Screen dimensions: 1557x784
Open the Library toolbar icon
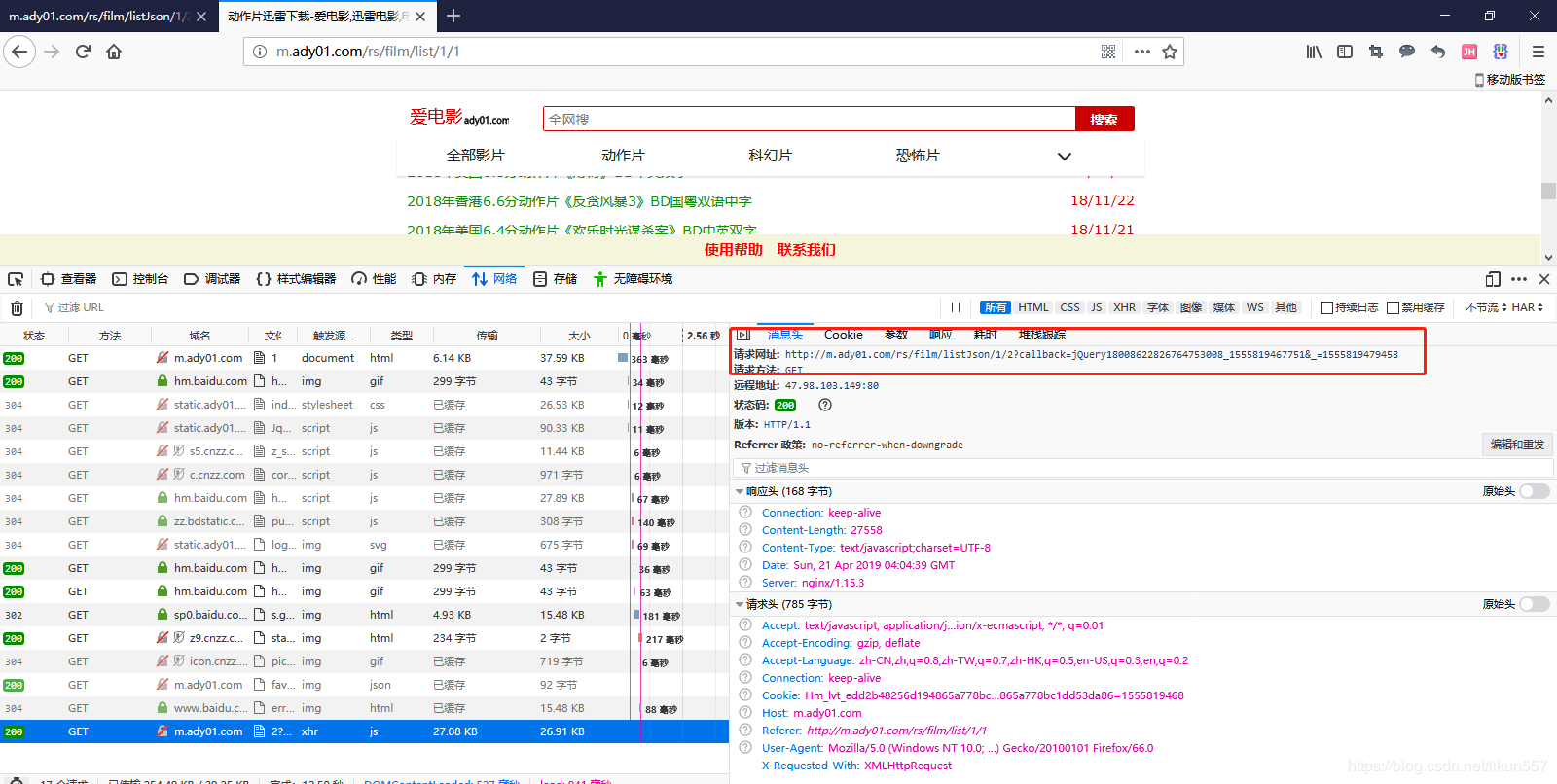point(1314,52)
